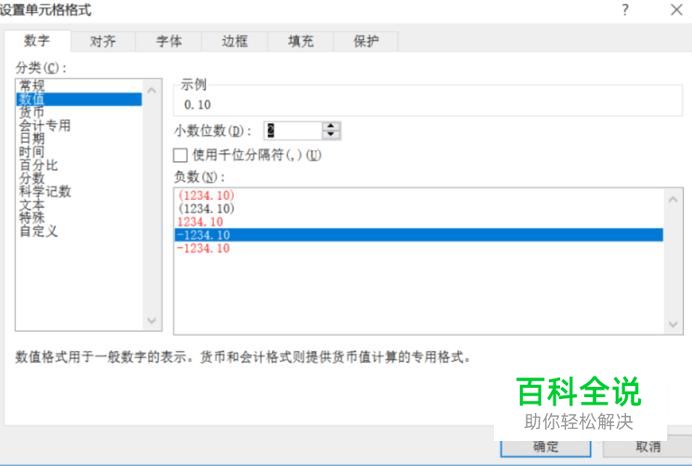Select 常规 in category list
This screenshot has height=466, width=692.
(79, 86)
